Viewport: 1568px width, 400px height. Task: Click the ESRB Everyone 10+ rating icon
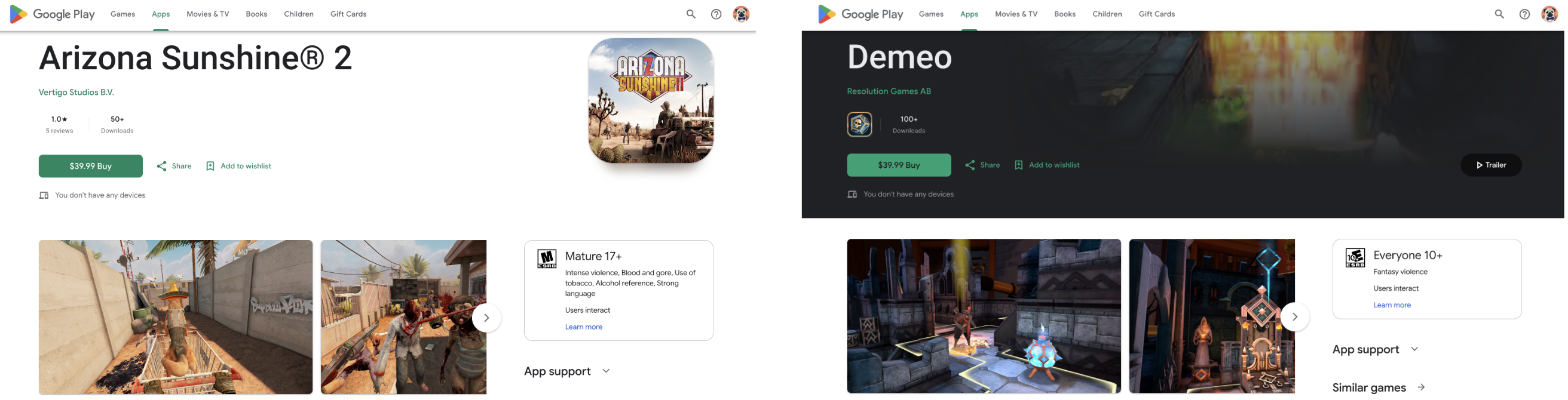pyautogui.click(x=1355, y=258)
